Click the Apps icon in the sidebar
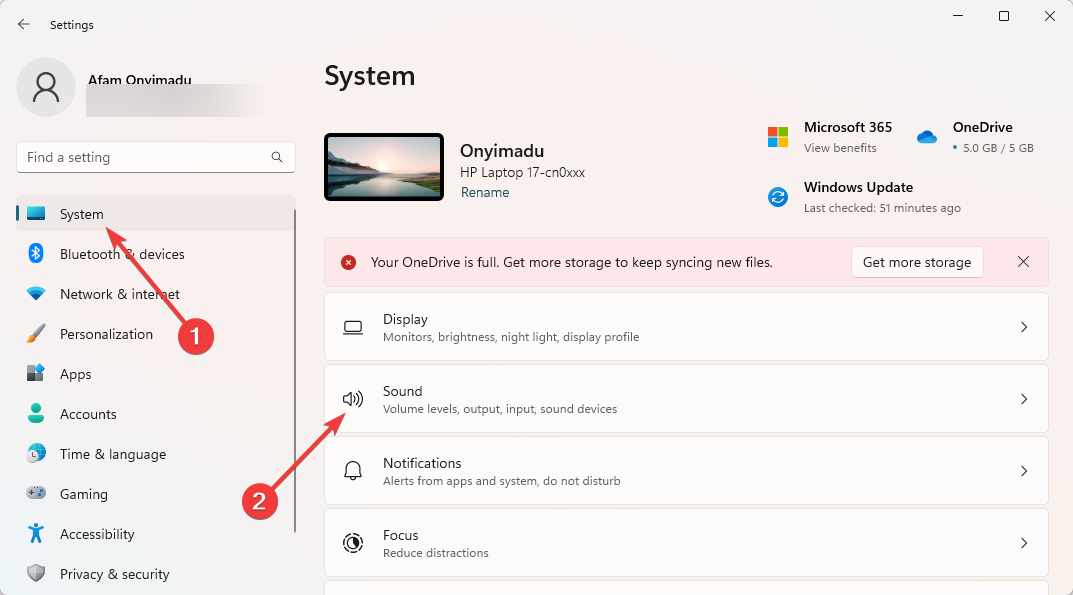 36,373
